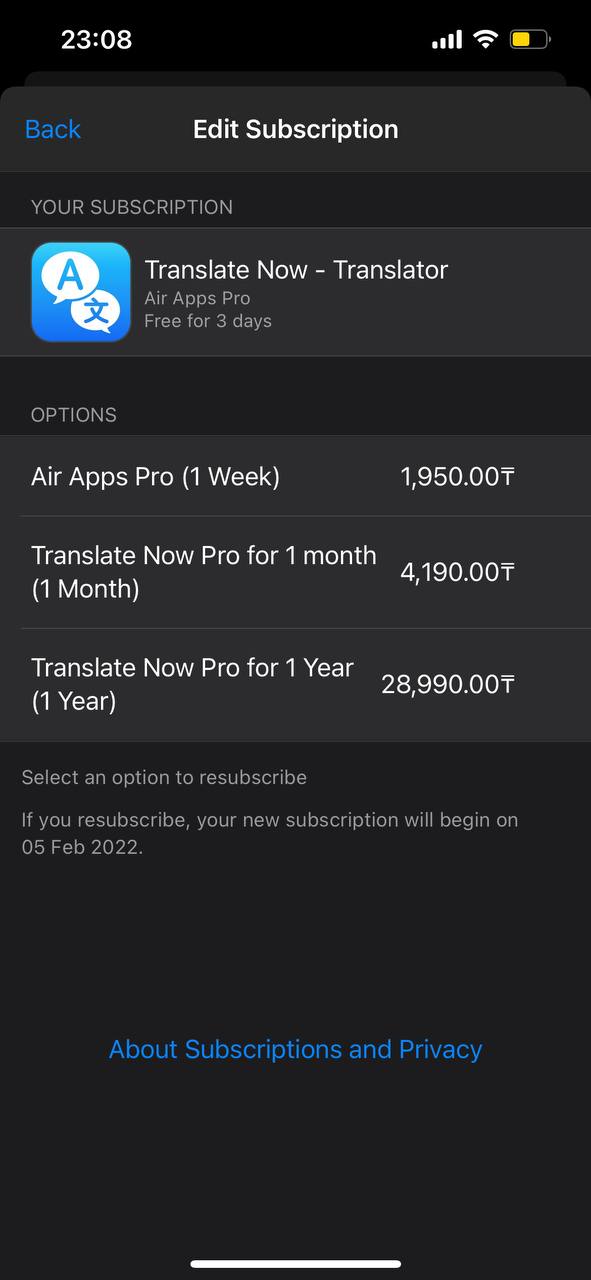The image size is (591, 1280).
Task: Tap the Edit Subscription header title
Action: pos(296,129)
